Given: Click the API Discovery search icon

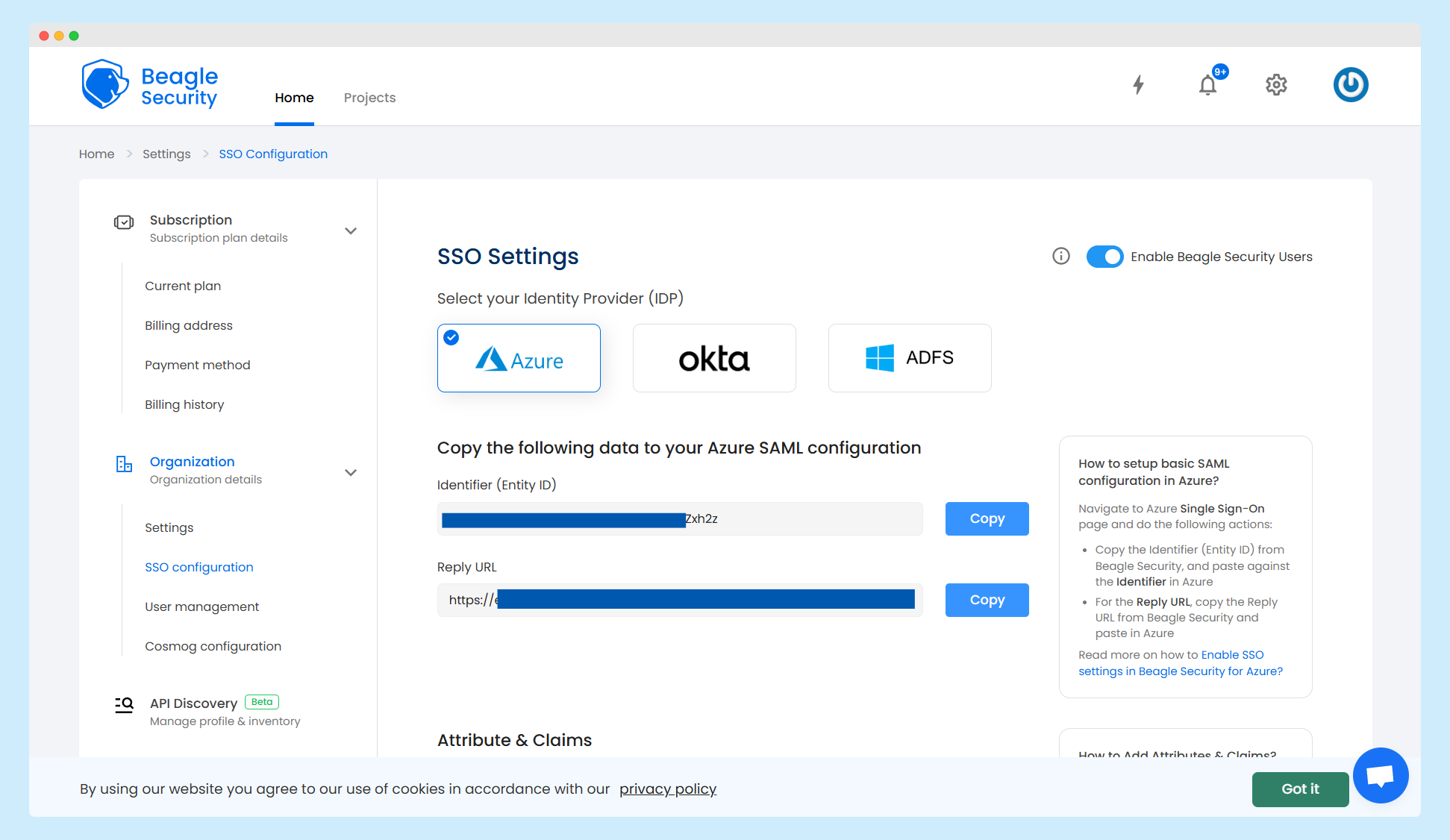Looking at the screenshot, I should [124, 705].
